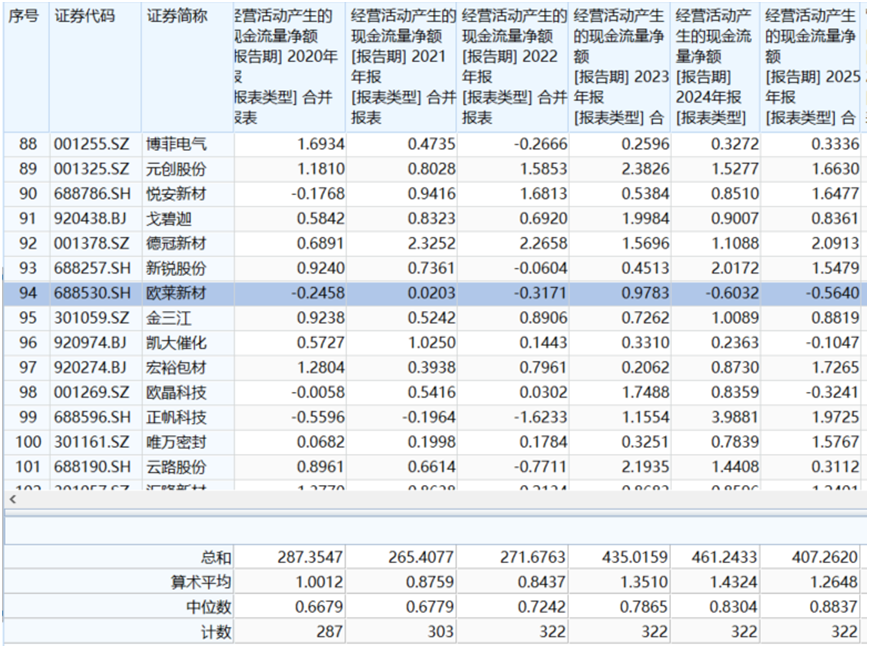Click the value 1.0089 in 金三江 row
The width and height of the screenshot is (869, 648).
click(735, 318)
